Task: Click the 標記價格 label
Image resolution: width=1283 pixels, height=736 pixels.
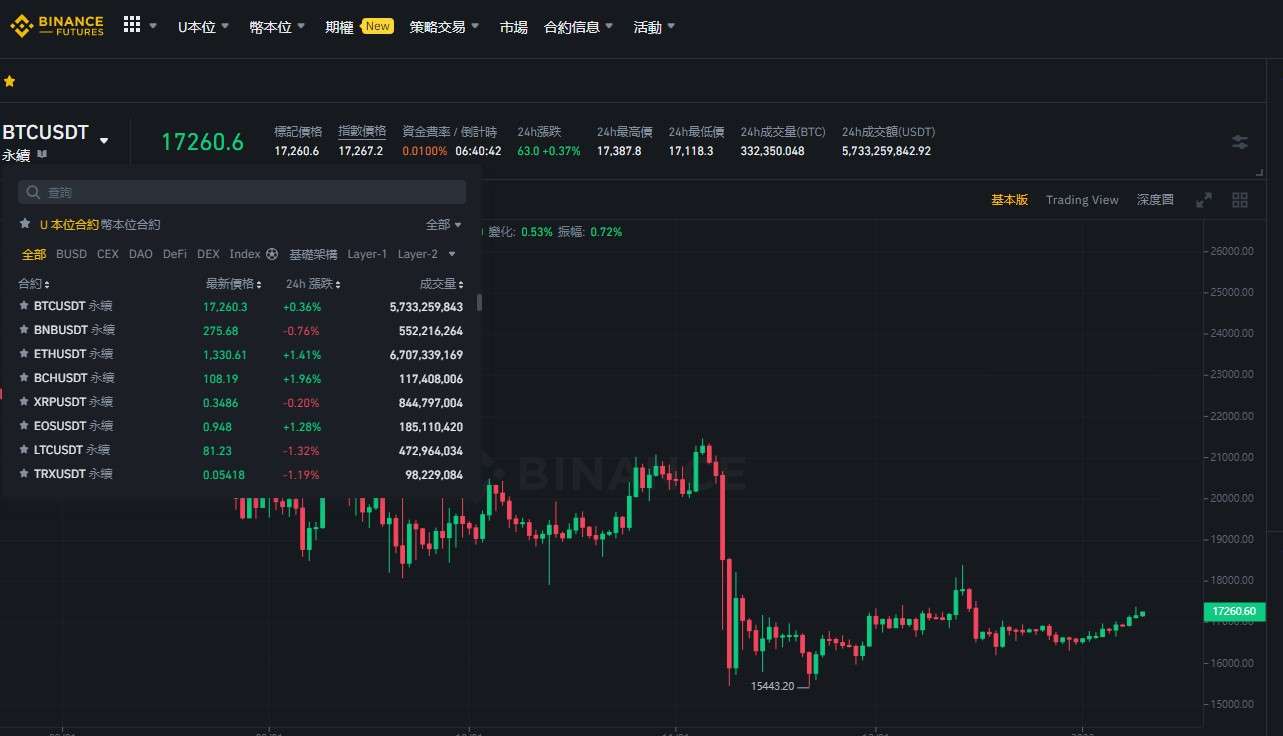Action: point(298,132)
